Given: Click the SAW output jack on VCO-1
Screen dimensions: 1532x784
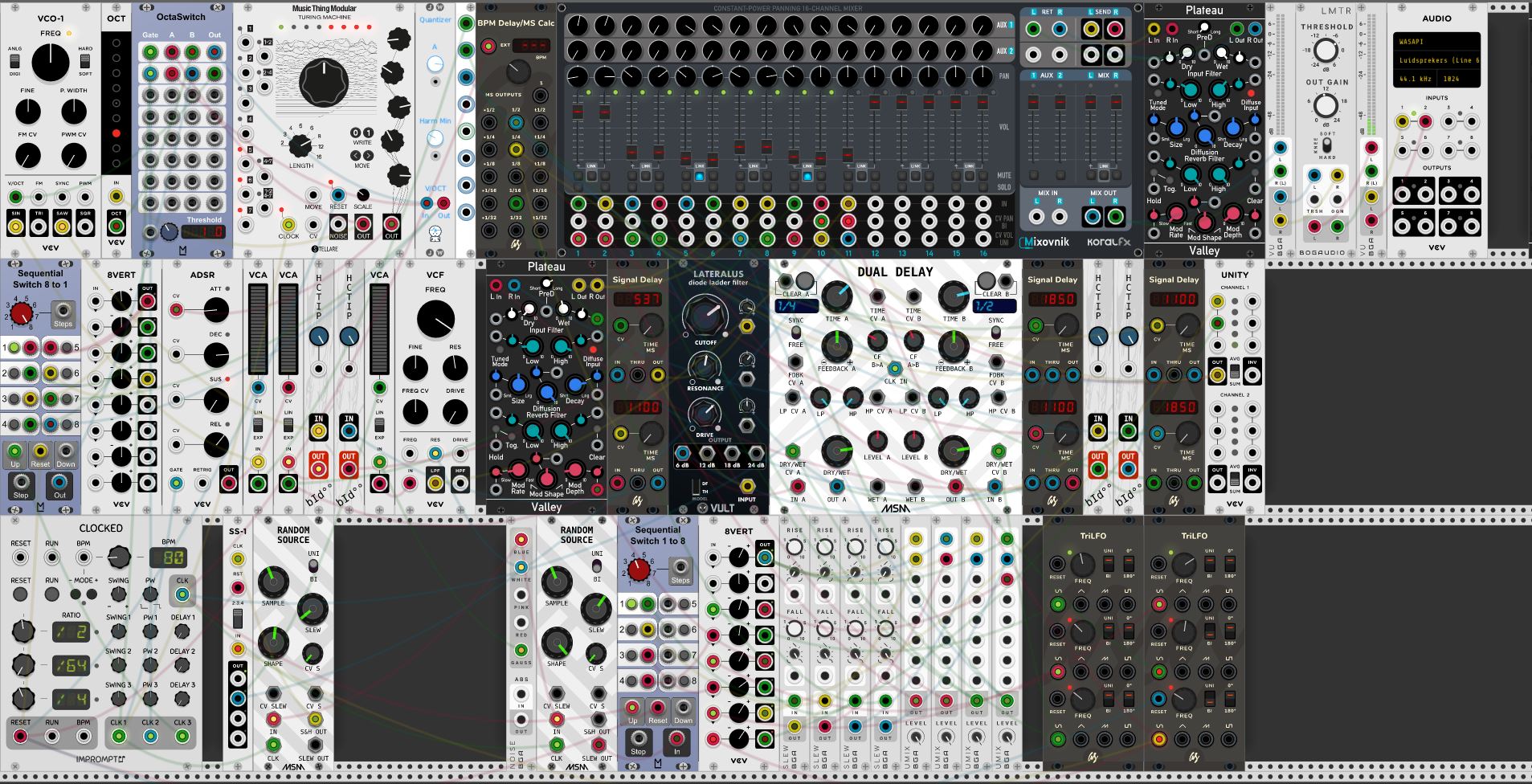Looking at the screenshot, I should [x=62, y=227].
